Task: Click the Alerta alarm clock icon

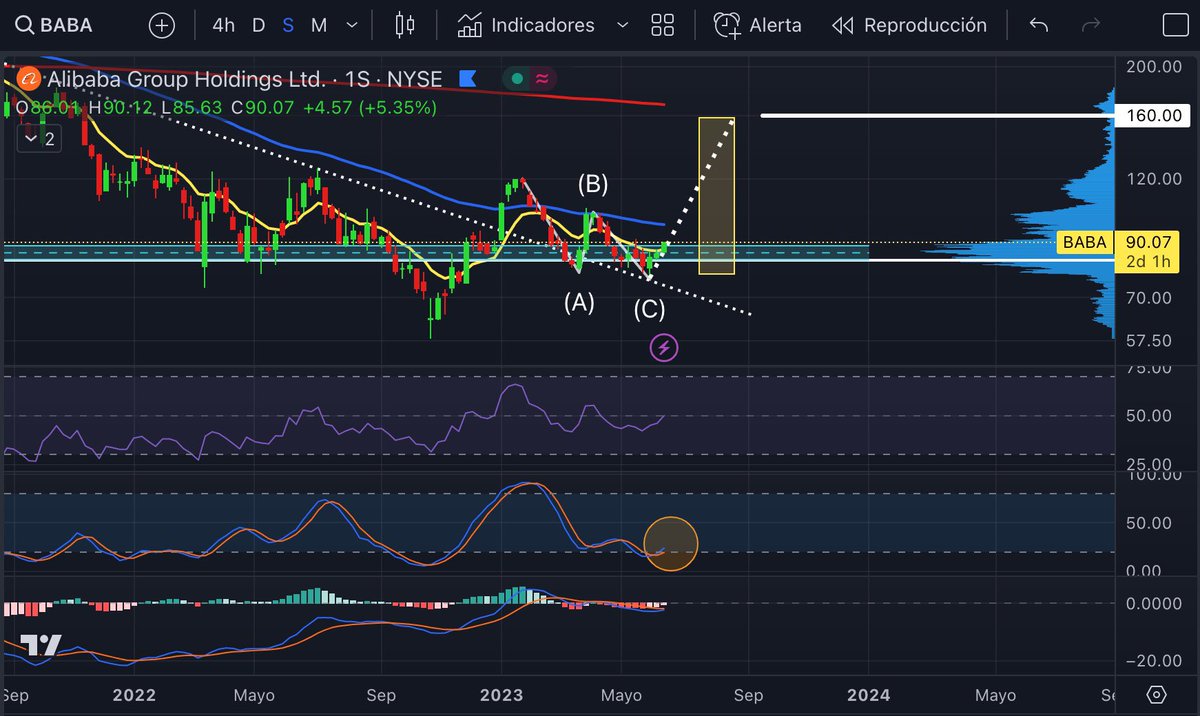Action: click(726, 25)
